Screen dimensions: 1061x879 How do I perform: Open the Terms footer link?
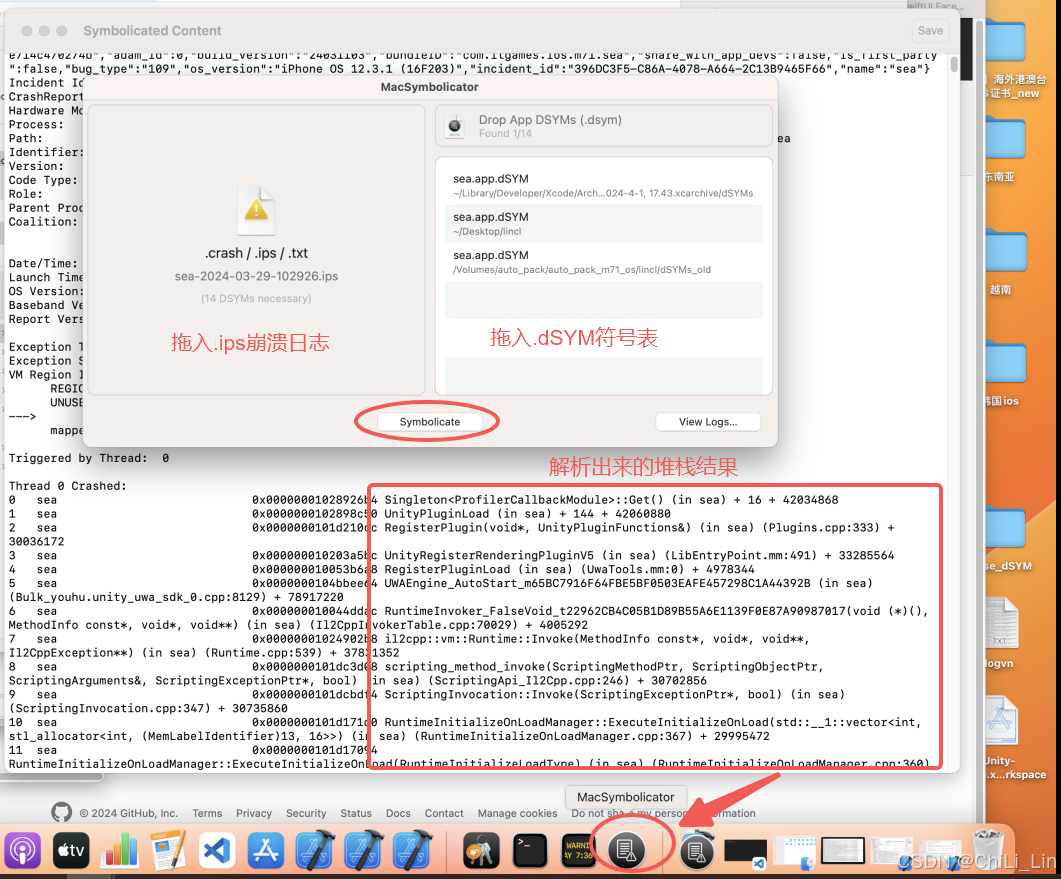(x=207, y=813)
